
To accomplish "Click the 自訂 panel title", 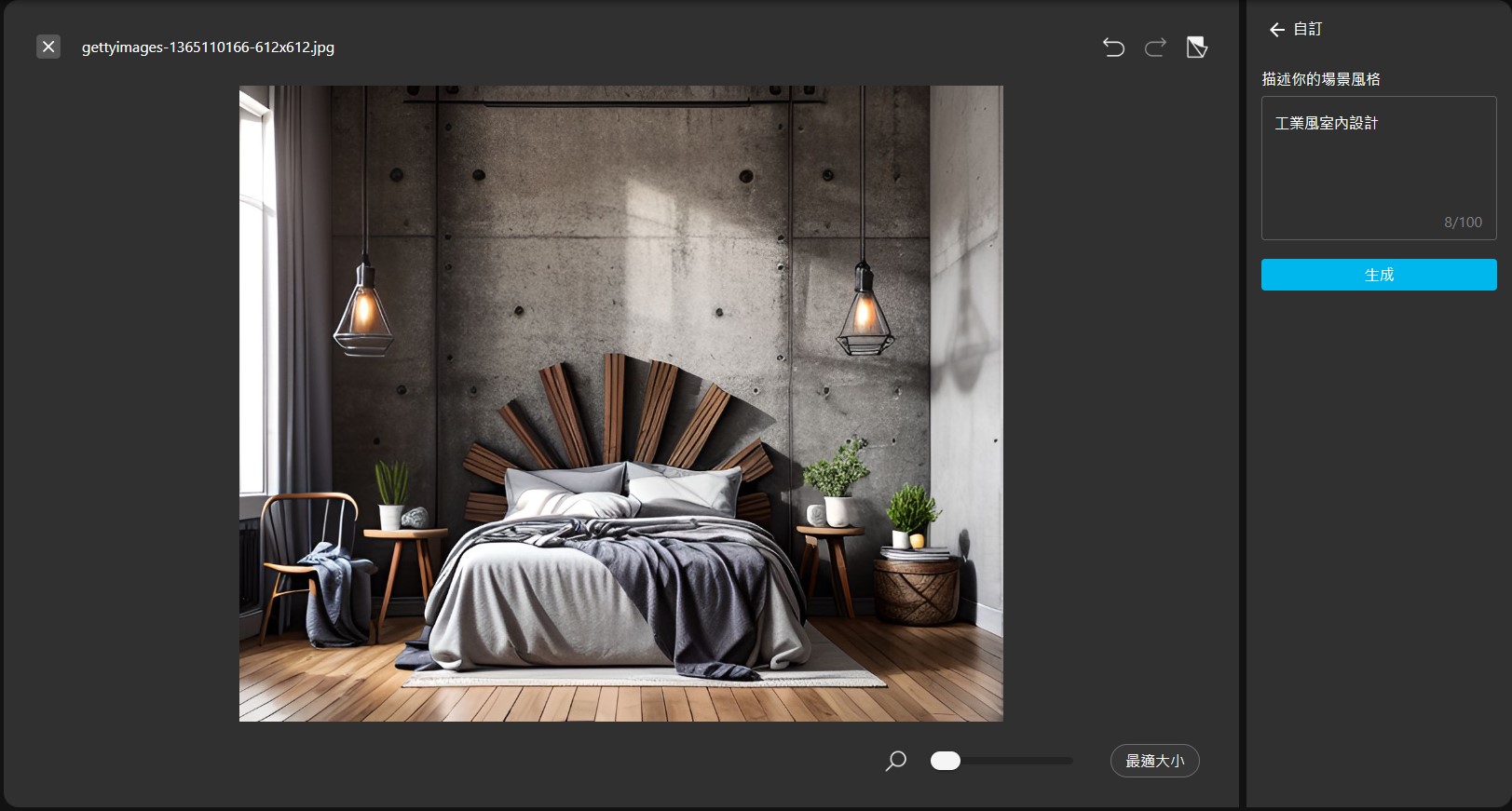I will pyautogui.click(x=1308, y=29).
